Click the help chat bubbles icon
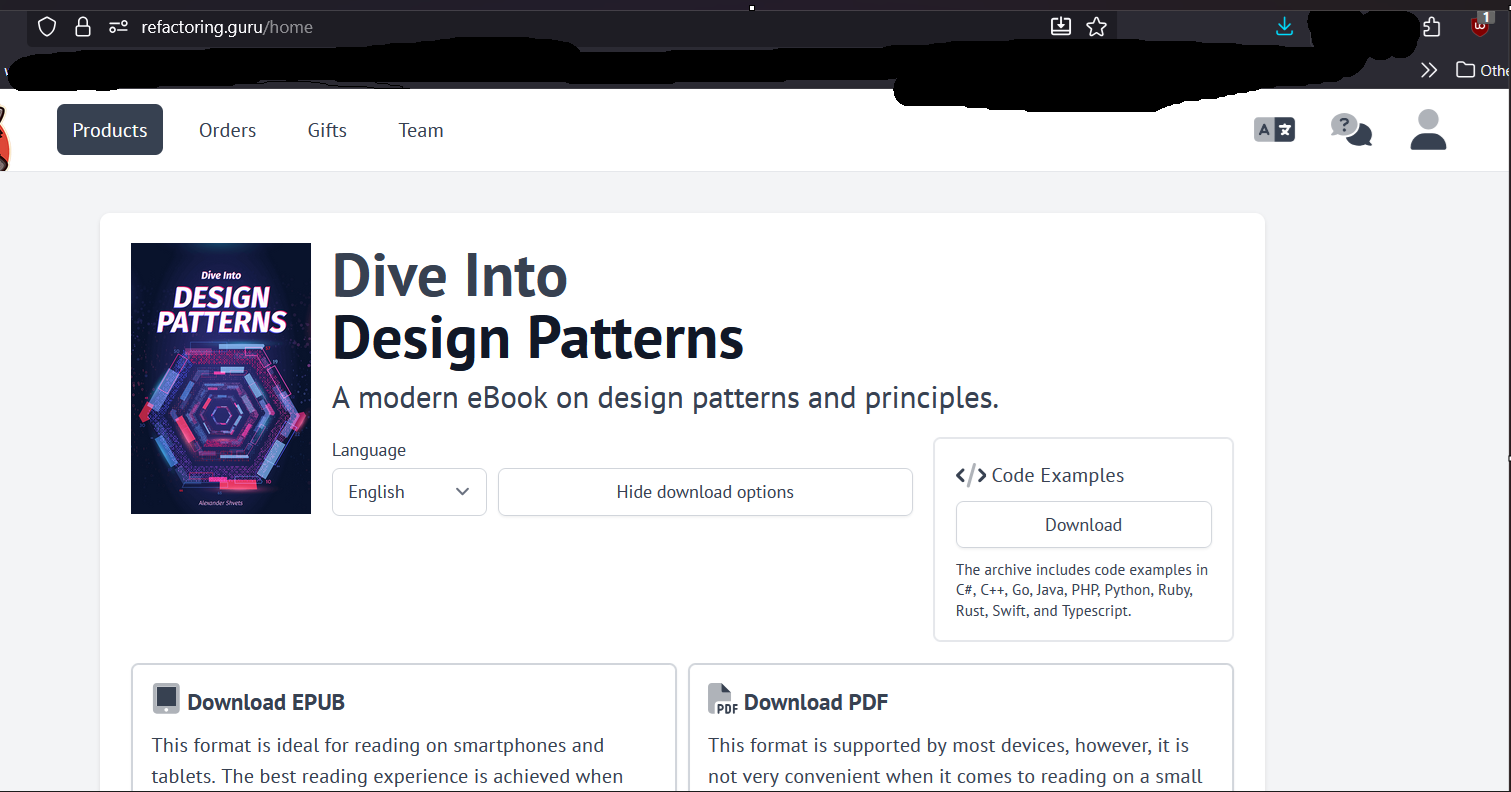1511x792 pixels. pyautogui.click(x=1350, y=130)
